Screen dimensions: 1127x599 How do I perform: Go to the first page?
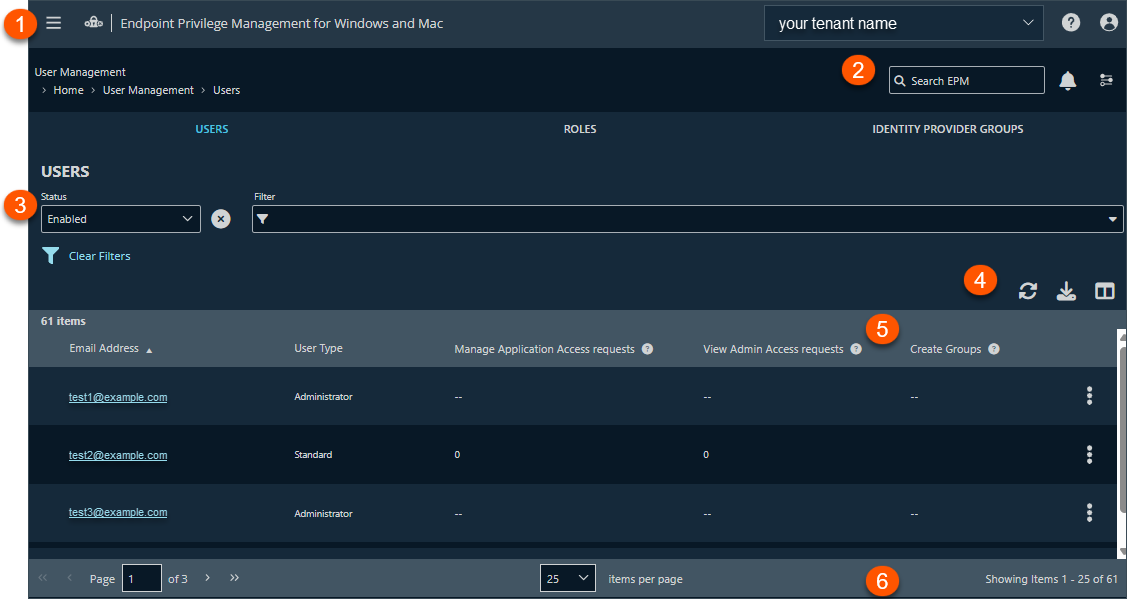click(42, 577)
